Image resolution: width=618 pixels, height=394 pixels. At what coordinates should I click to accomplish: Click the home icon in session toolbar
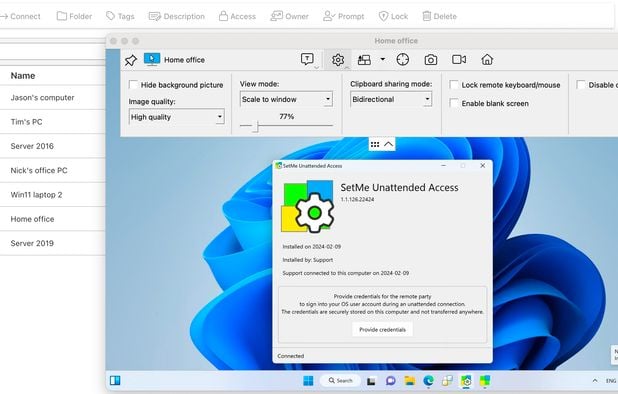point(487,59)
